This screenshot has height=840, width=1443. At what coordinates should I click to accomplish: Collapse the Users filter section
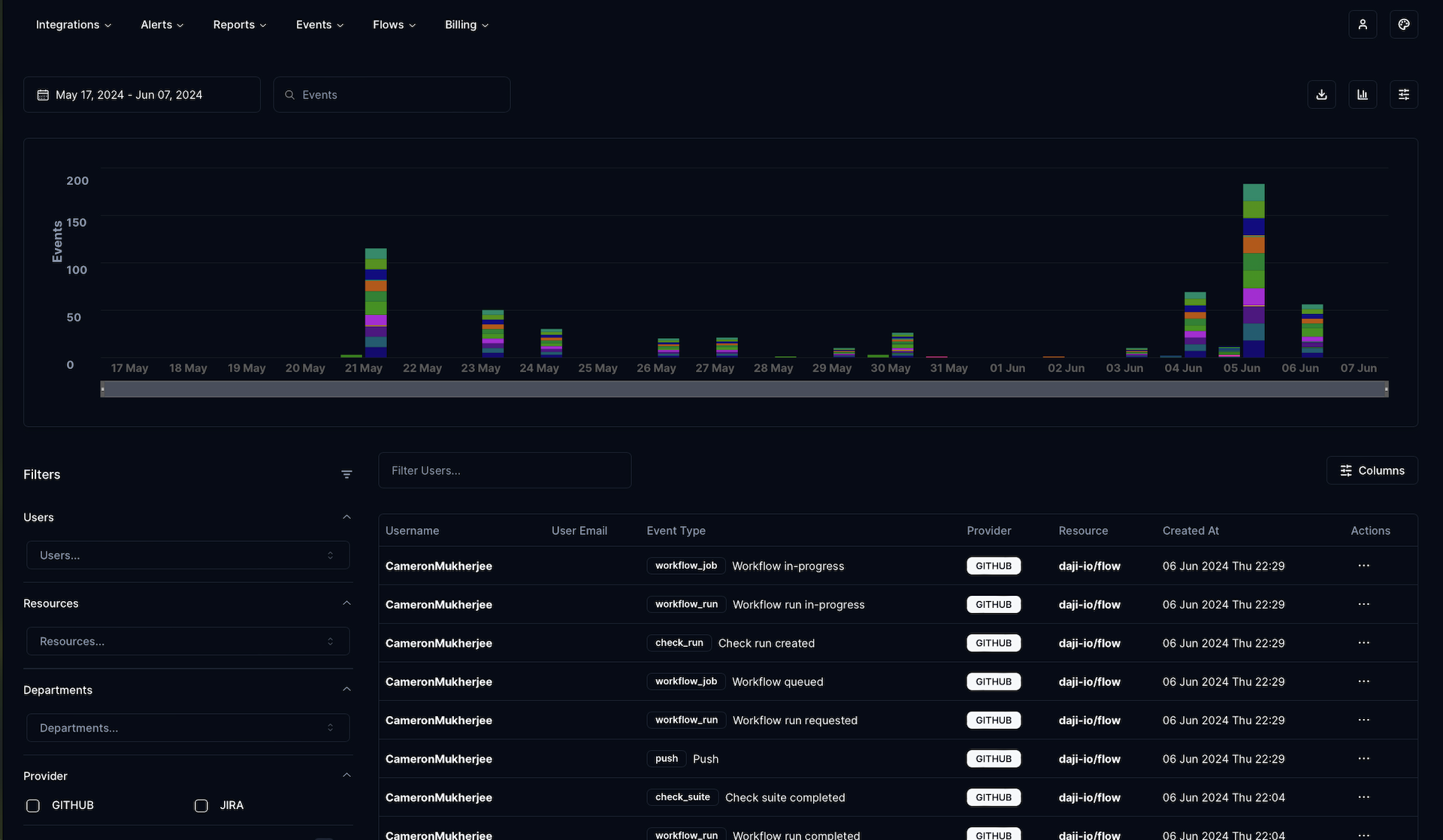point(346,517)
